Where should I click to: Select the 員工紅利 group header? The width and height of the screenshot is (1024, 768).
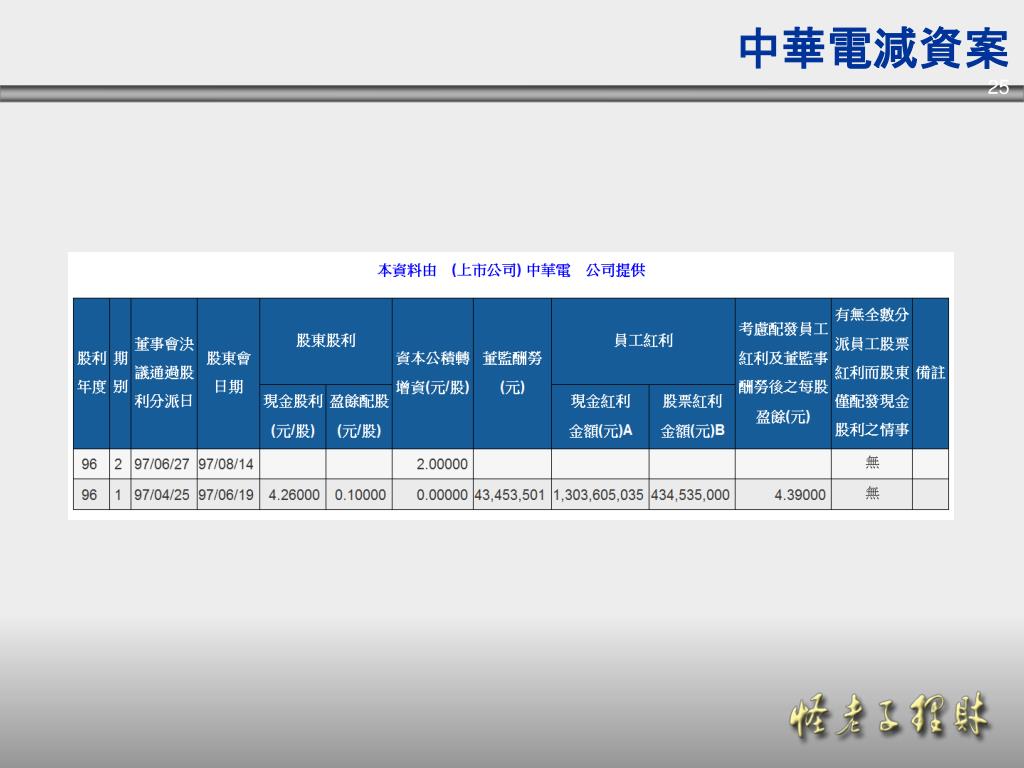[x=643, y=341]
